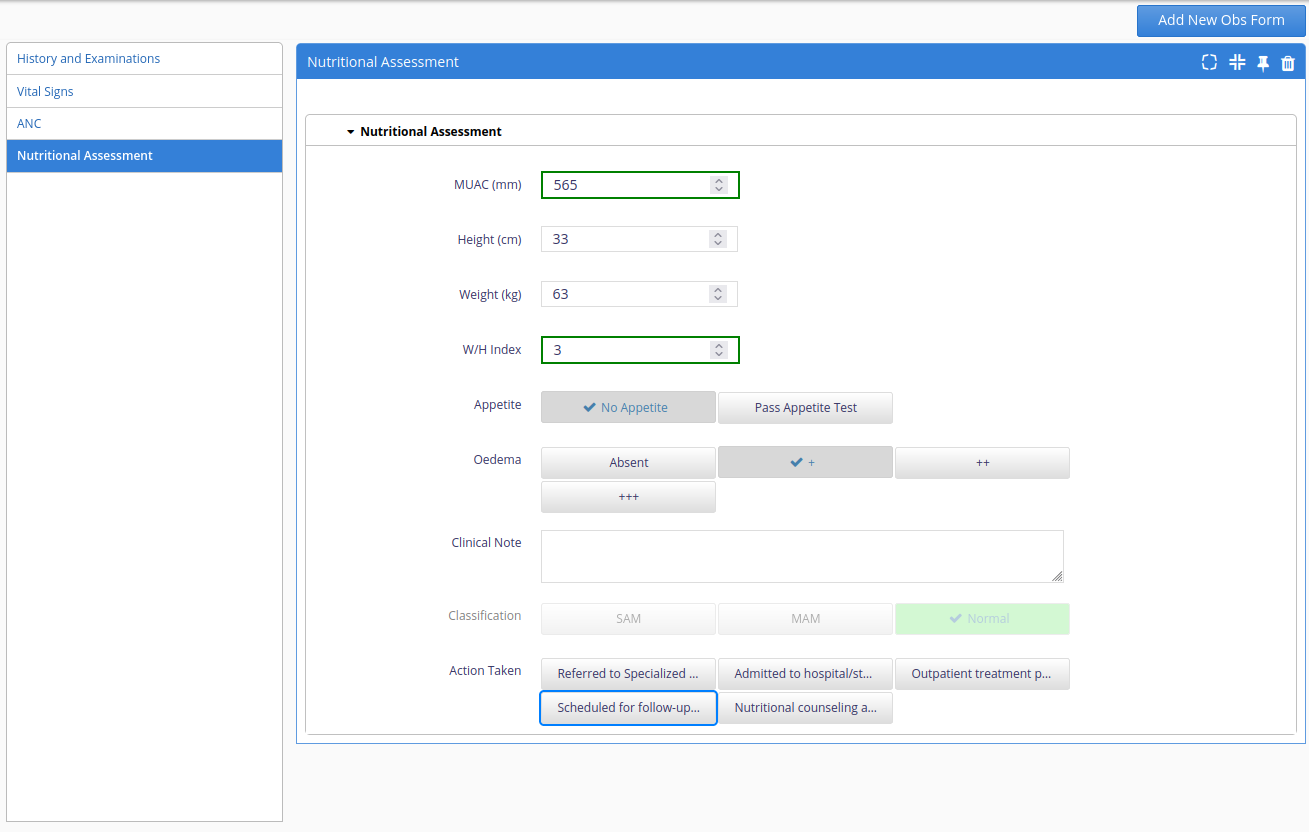Image resolution: width=1309 pixels, height=832 pixels.
Task: Click the Nutritional Assessment blue header title
Action: [x=383, y=62]
